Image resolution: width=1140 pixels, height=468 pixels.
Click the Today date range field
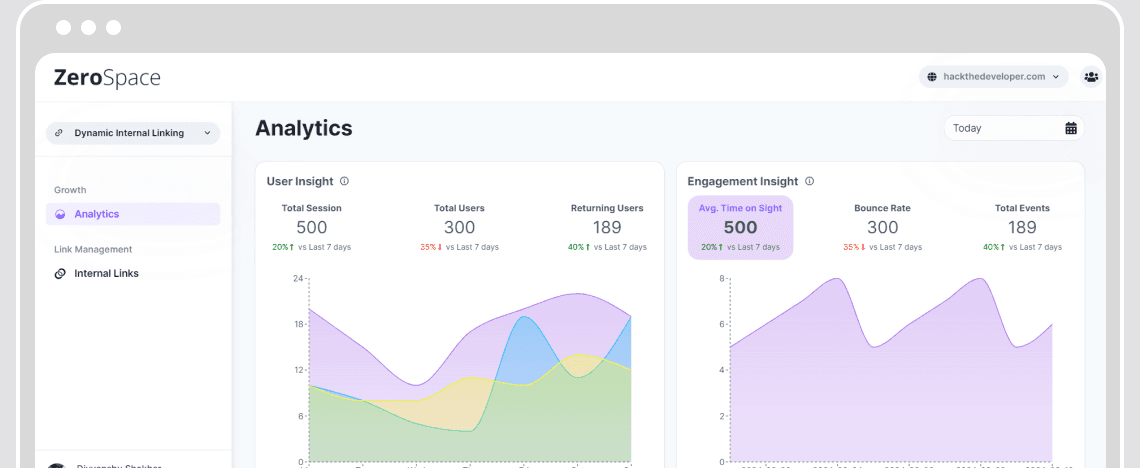click(1014, 128)
